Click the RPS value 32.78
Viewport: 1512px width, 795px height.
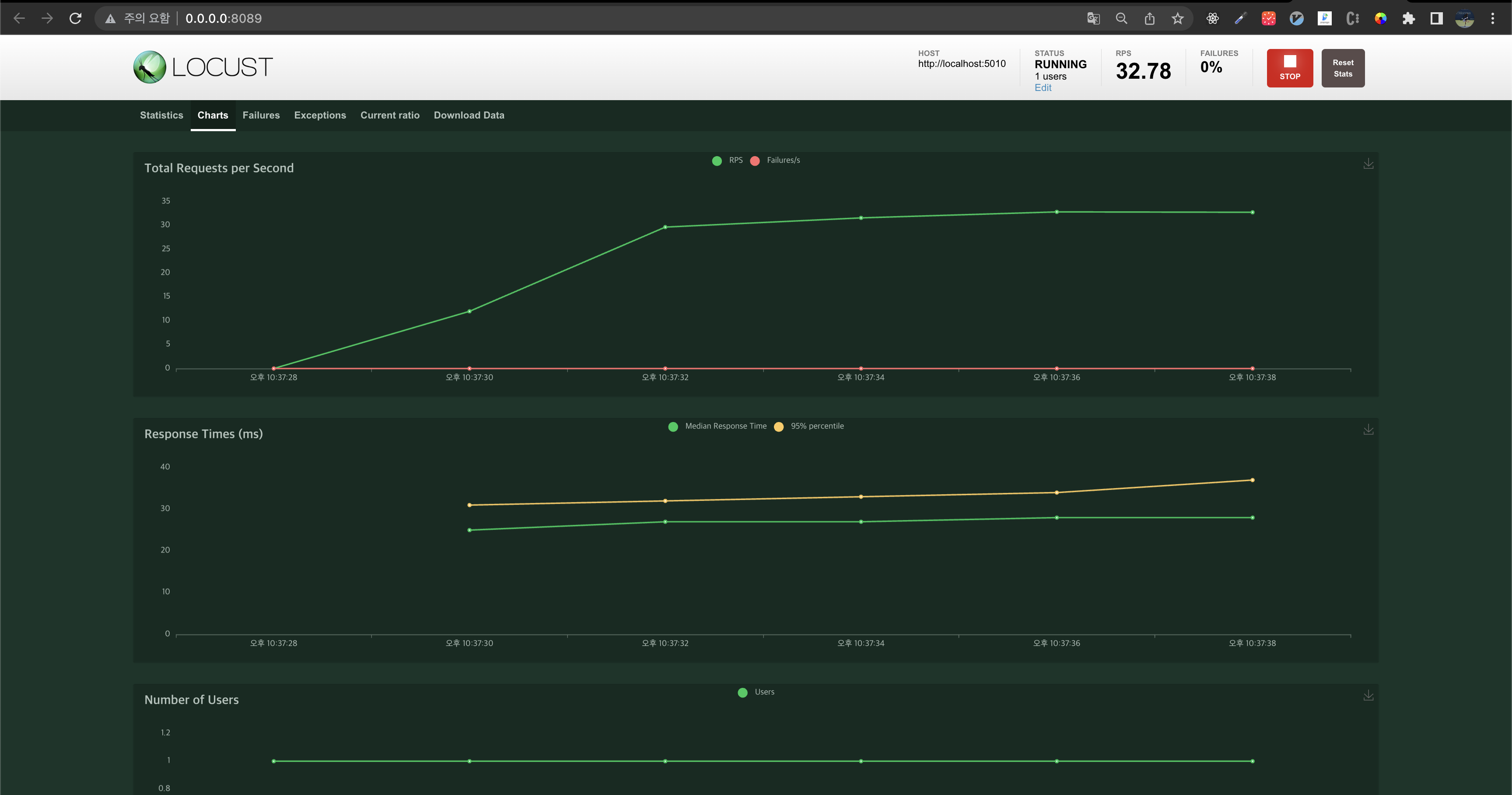coord(1143,71)
